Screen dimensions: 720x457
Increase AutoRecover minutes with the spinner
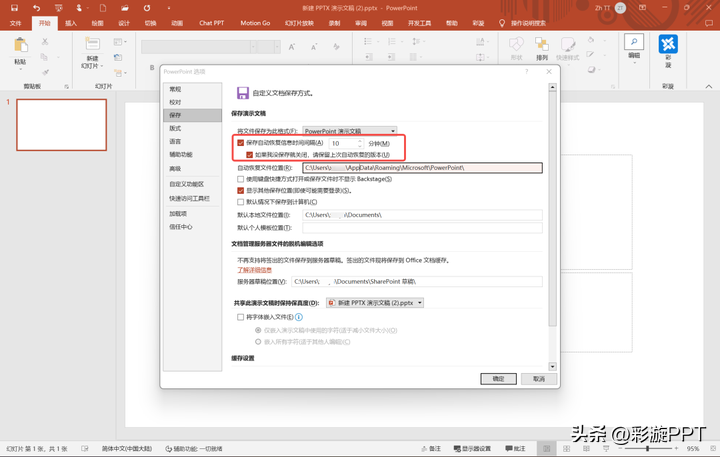(x=361, y=141)
